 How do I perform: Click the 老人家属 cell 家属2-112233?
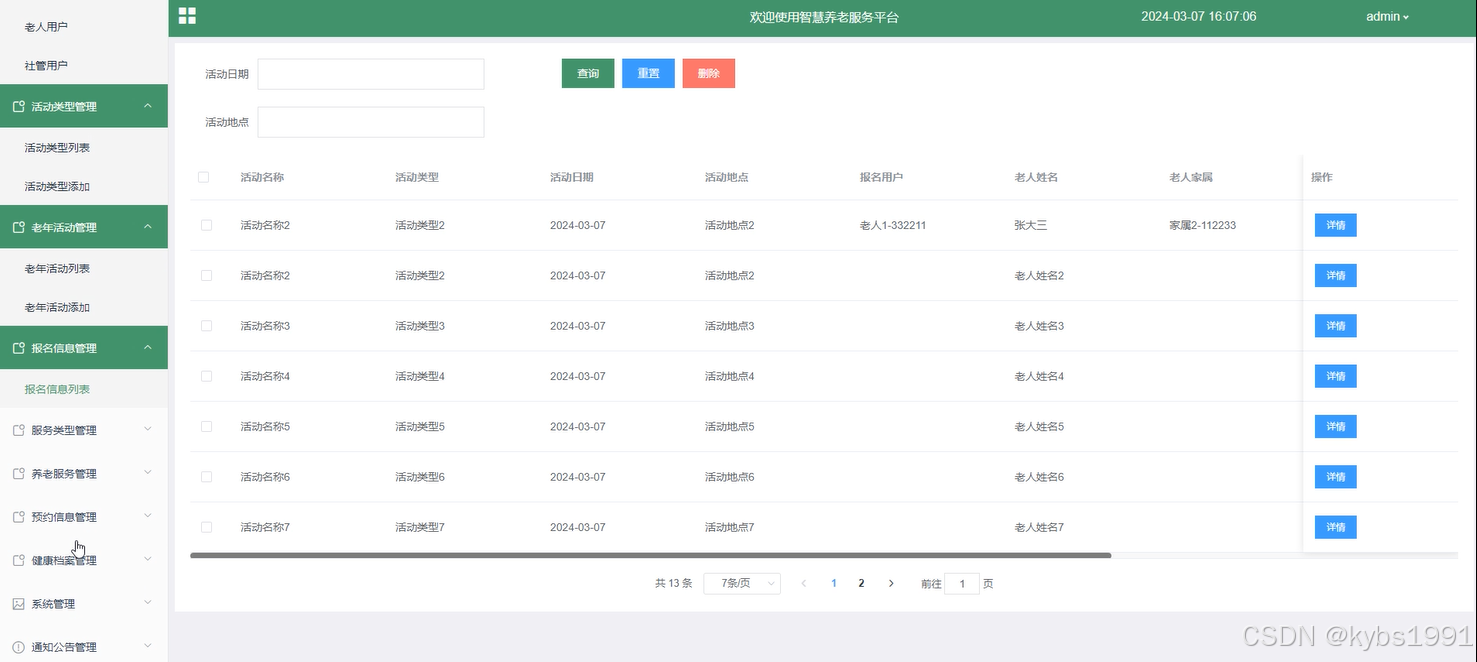coord(1202,225)
